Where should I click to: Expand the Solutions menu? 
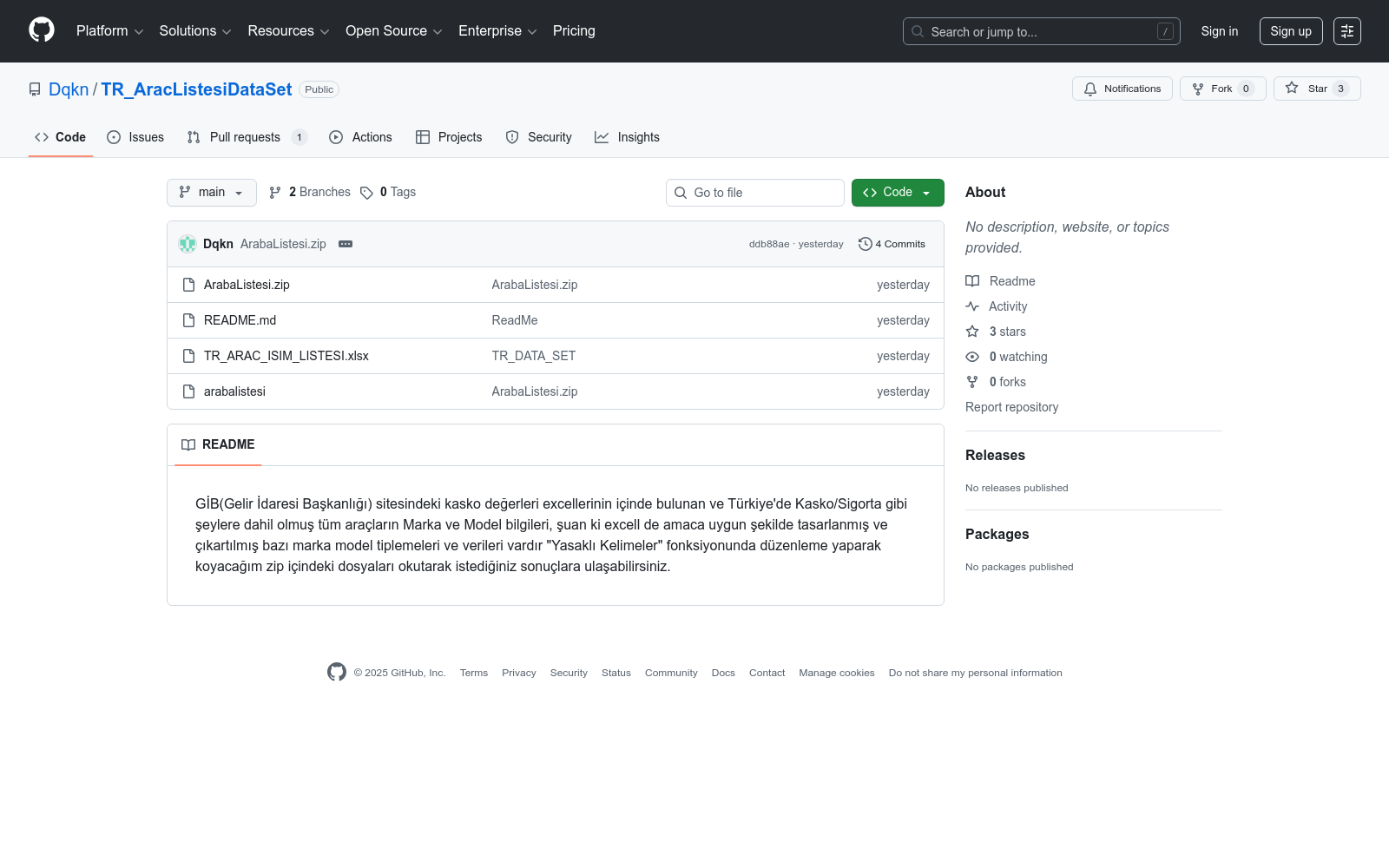[195, 31]
